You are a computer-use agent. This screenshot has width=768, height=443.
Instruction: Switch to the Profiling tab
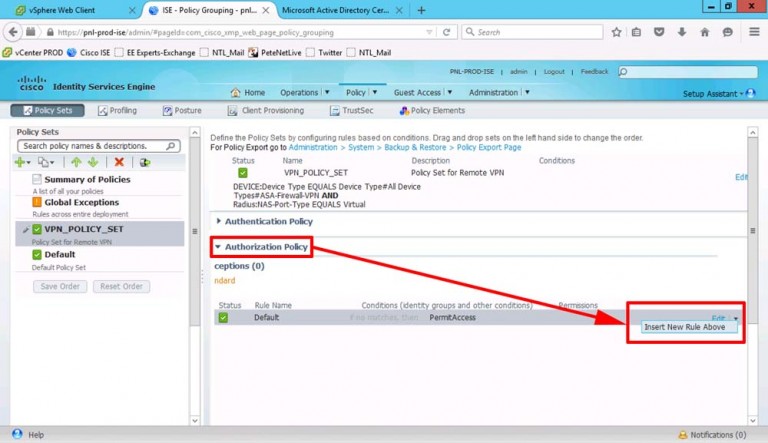pyautogui.click(x=117, y=110)
